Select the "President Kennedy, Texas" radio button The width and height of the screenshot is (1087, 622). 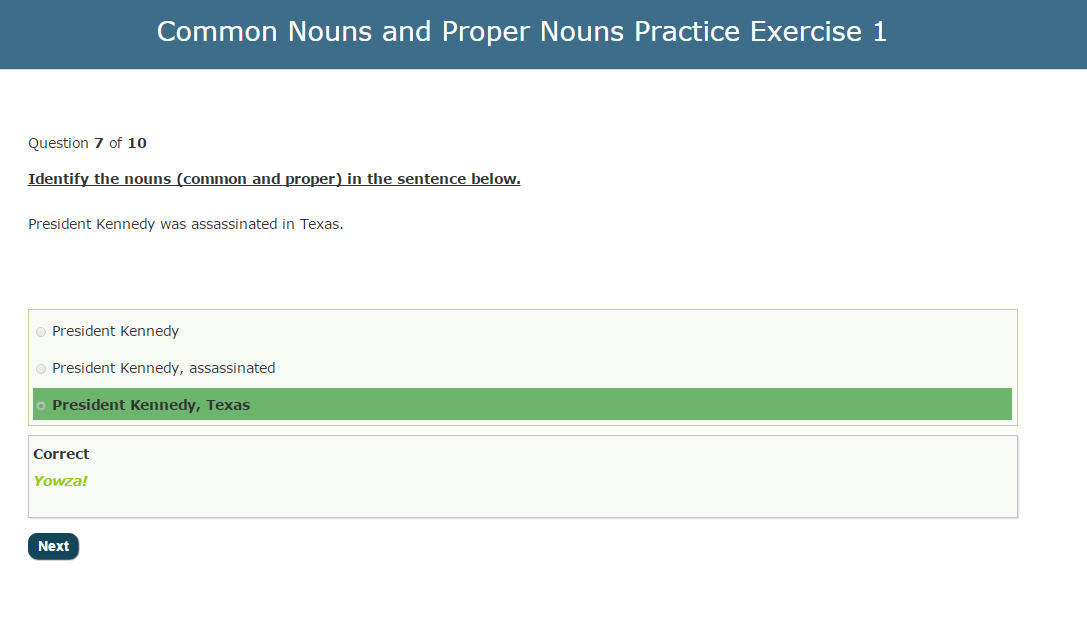pyautogui.click(x=41, y=406)
